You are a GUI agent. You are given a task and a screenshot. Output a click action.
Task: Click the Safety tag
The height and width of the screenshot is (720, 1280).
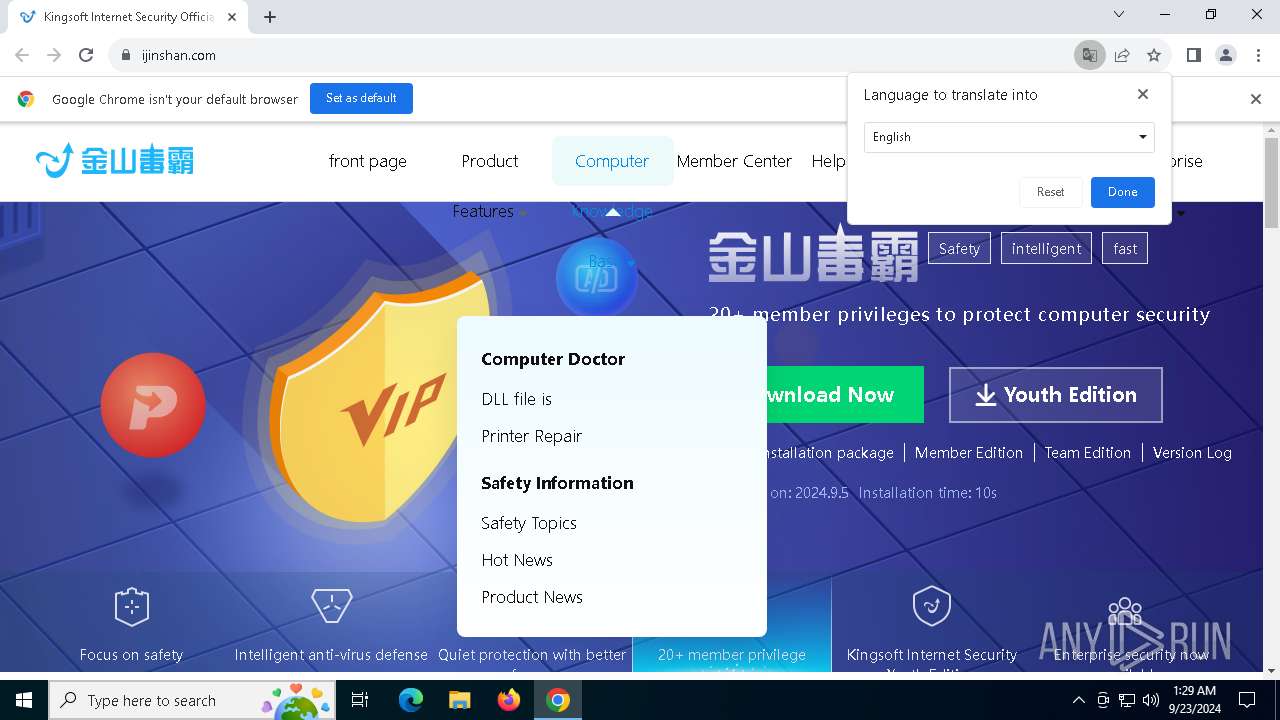[959, 248]
